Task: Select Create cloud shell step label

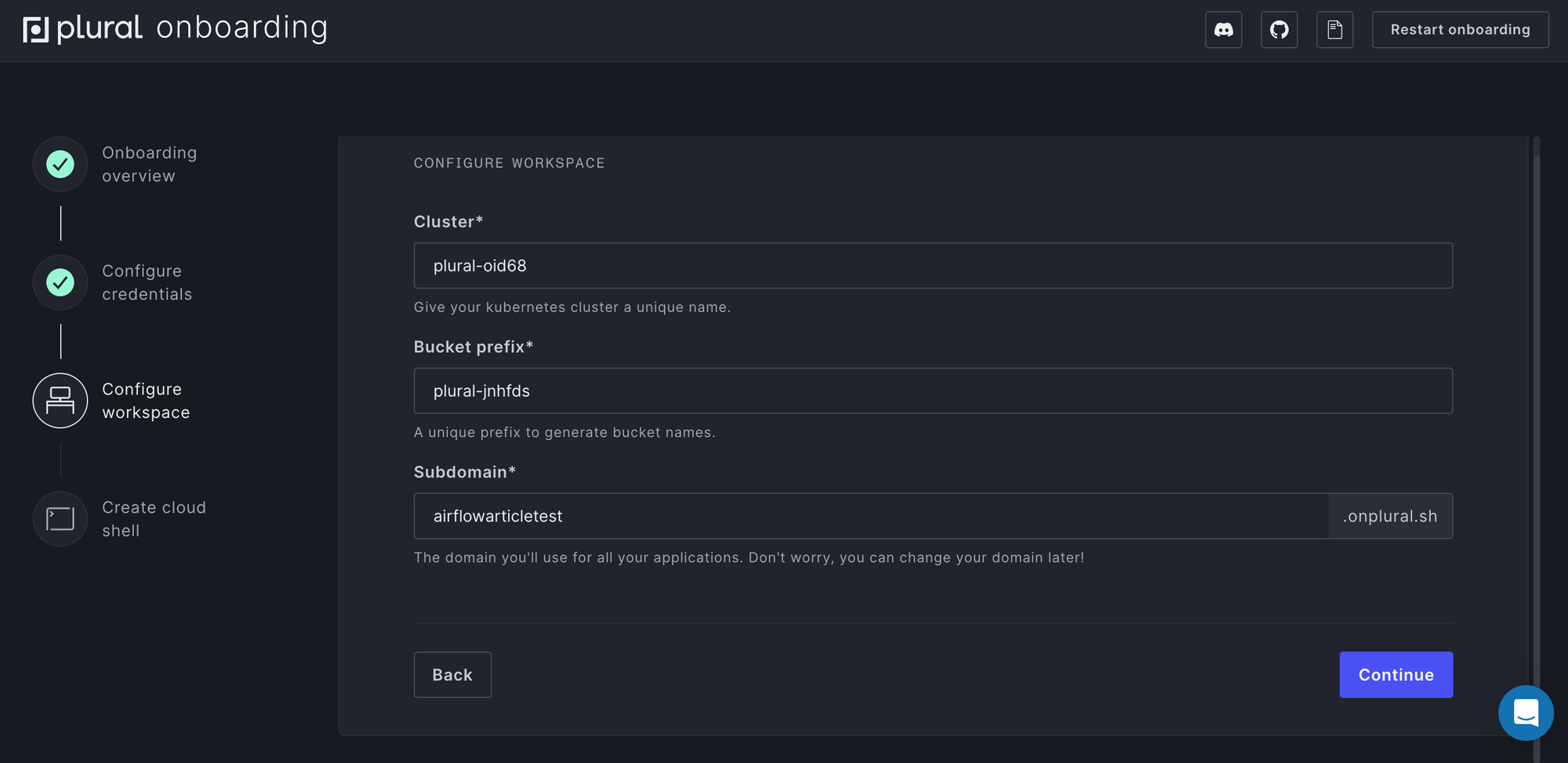Action: [154, 519]
